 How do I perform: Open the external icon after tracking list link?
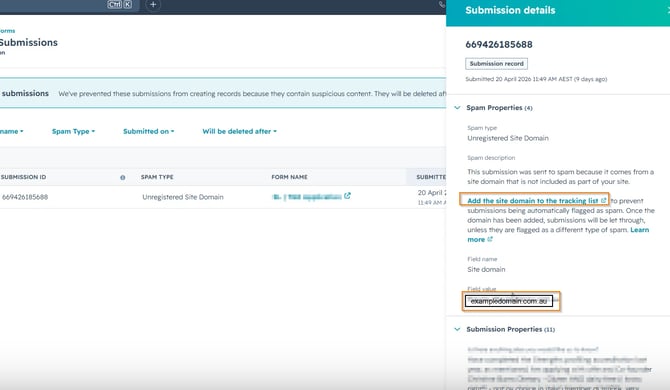click(603, 200)
